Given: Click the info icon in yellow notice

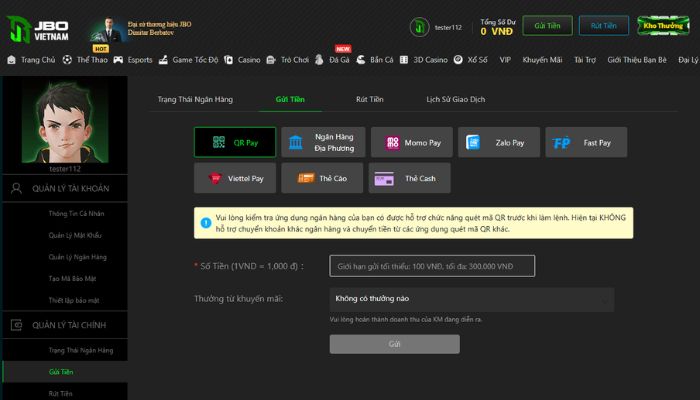Looking at the screenshot, I should coord(206,223).
